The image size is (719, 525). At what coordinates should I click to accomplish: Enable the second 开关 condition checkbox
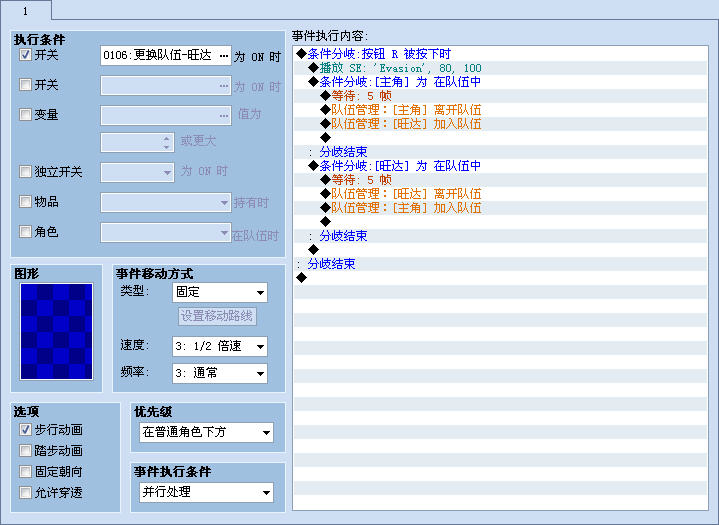[25, 84]
